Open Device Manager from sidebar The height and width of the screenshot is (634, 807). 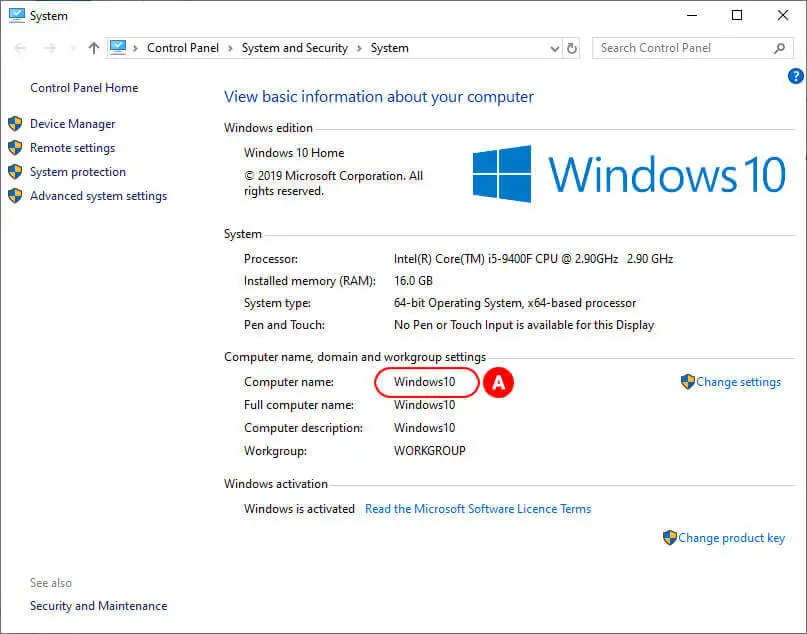click(73, 124)
